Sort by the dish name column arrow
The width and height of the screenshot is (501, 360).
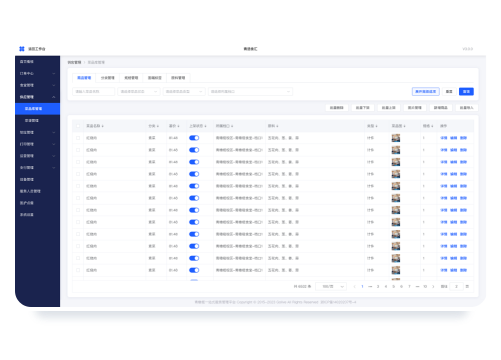click(x=103, y=126)
